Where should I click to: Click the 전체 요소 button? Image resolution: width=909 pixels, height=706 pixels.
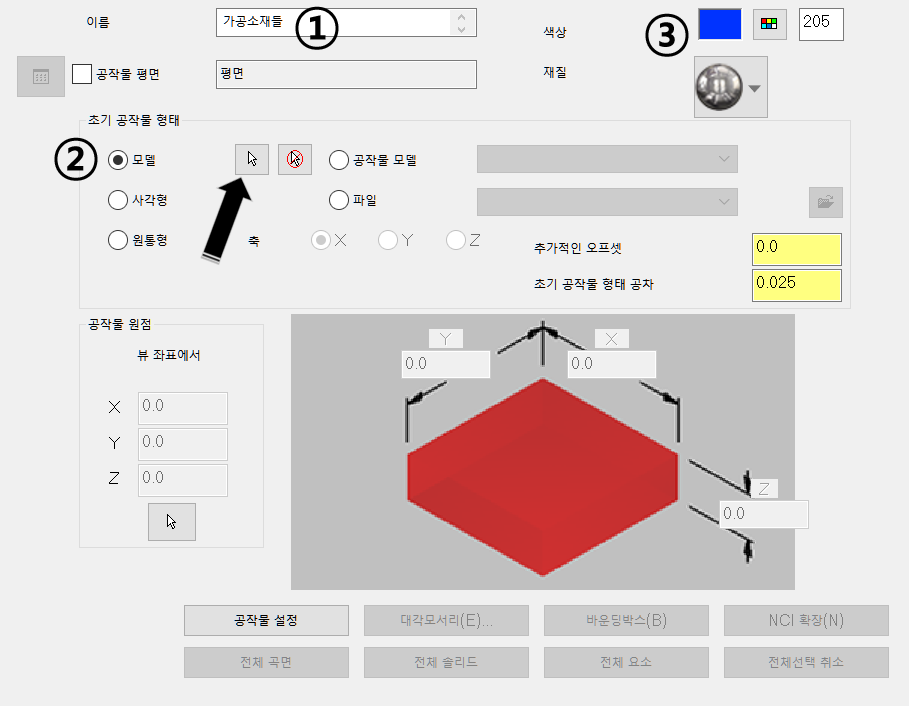click(x=626, y=662)
